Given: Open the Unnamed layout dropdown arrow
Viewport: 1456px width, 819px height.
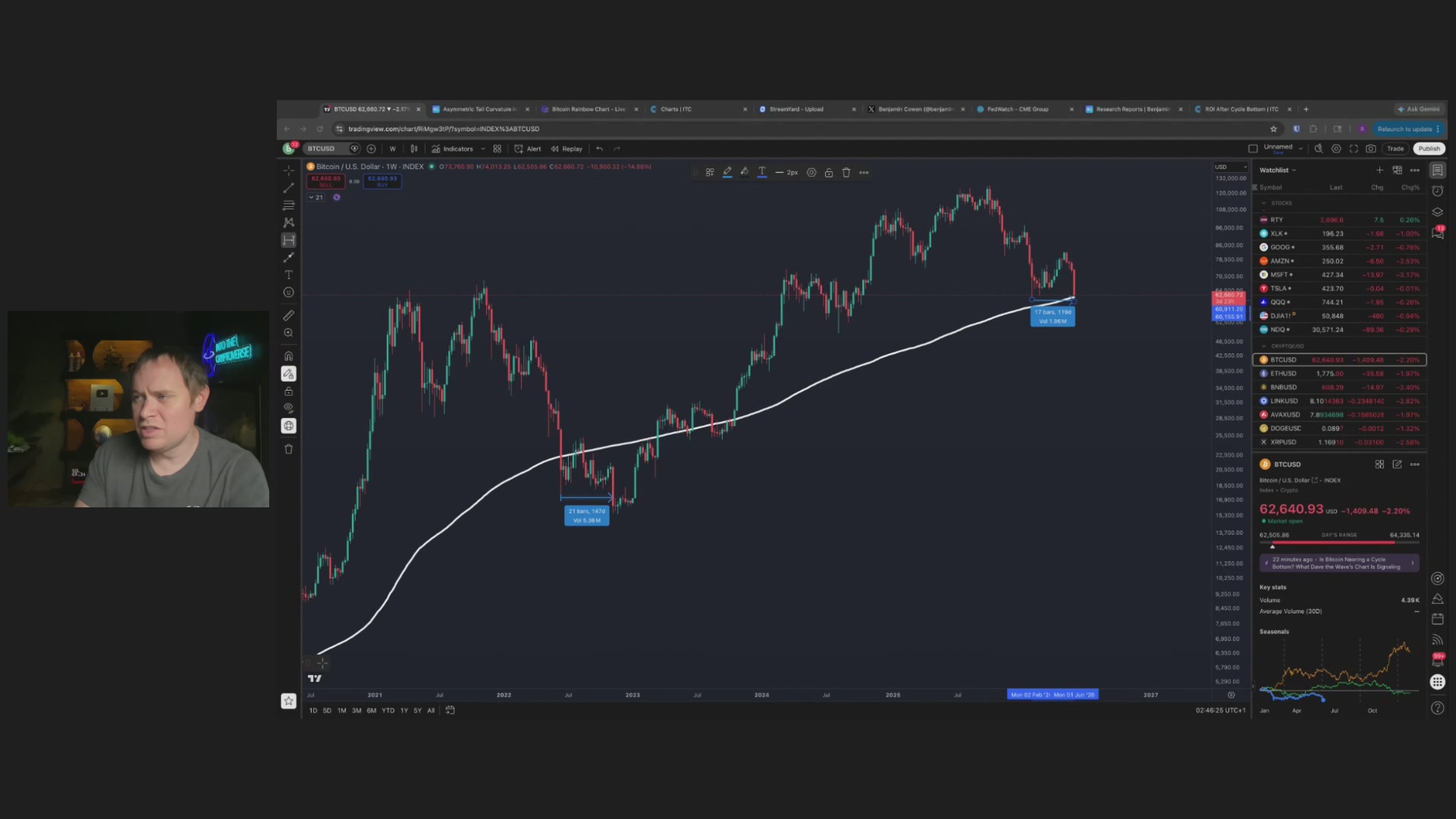Looking at the screenshot, I should point(1301,149).
